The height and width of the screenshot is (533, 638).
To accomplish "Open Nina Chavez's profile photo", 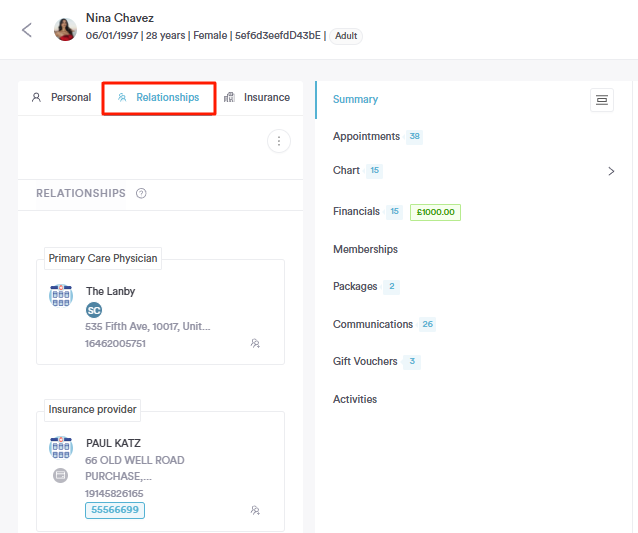I will pos(65,29).
